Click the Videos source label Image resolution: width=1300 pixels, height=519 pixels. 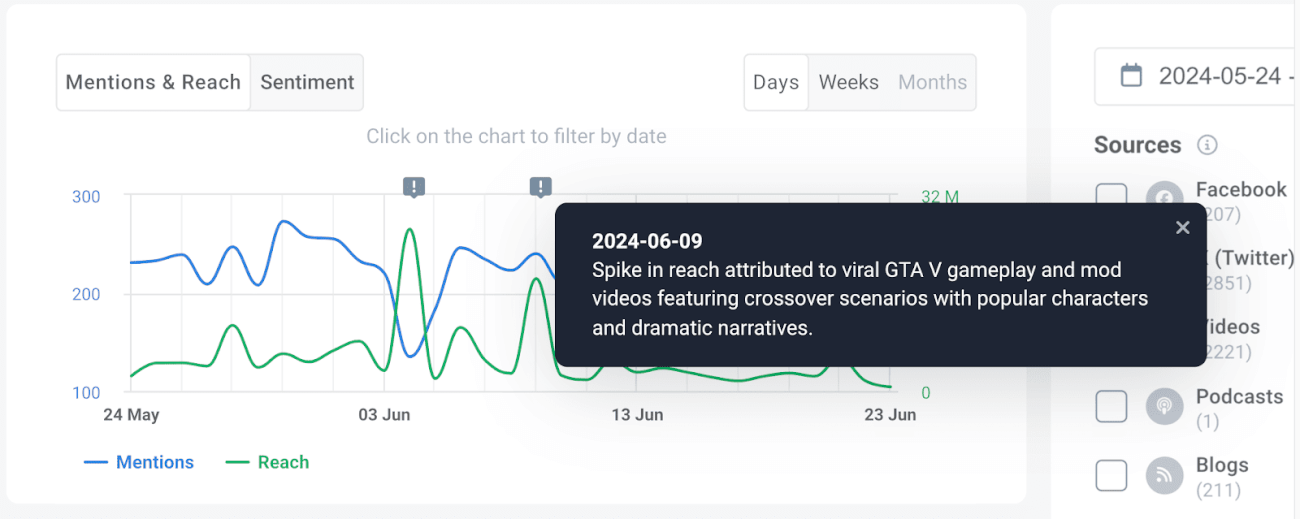(x=1230, y=327)
